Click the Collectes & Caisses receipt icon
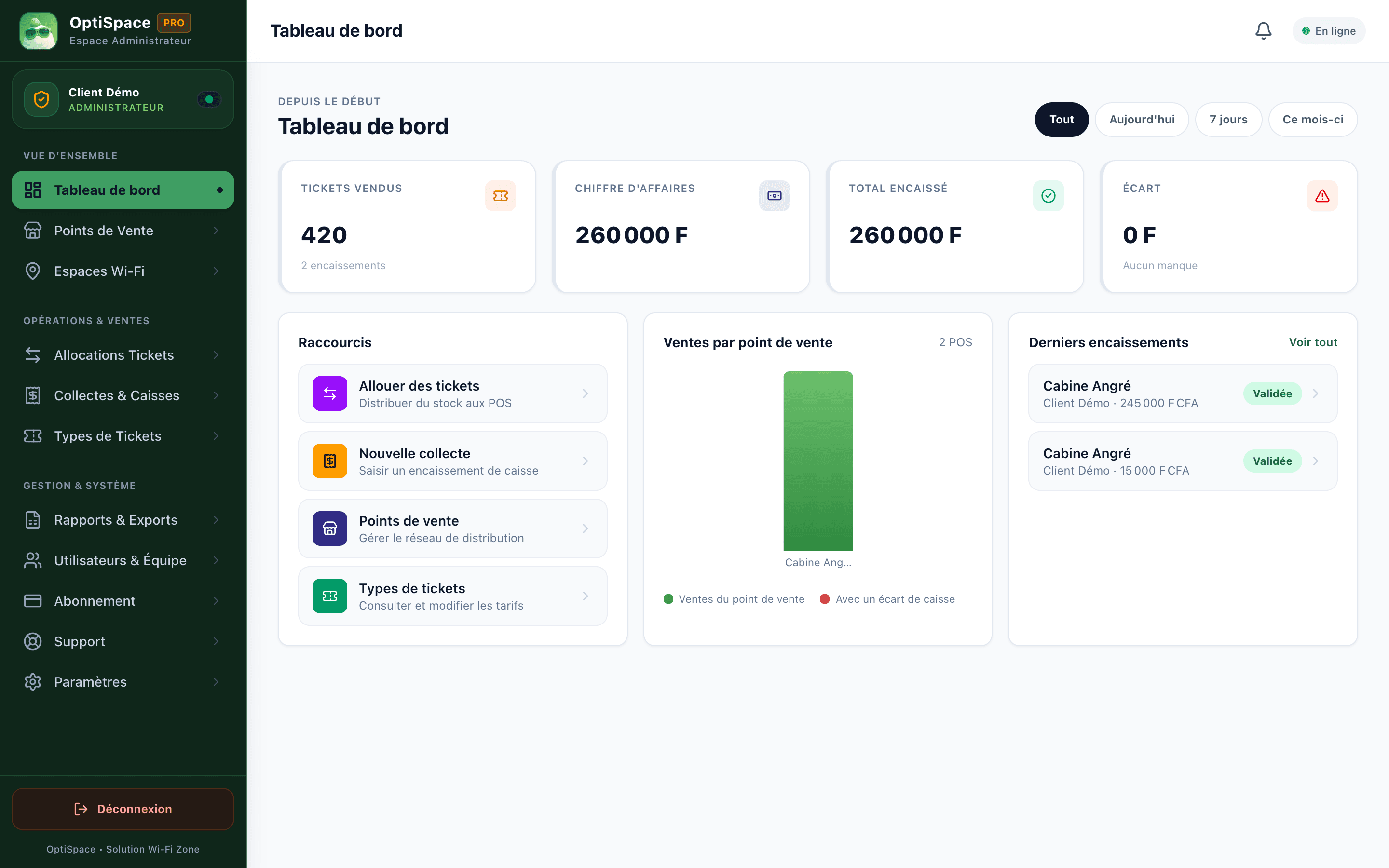 (x=33, y=395)
